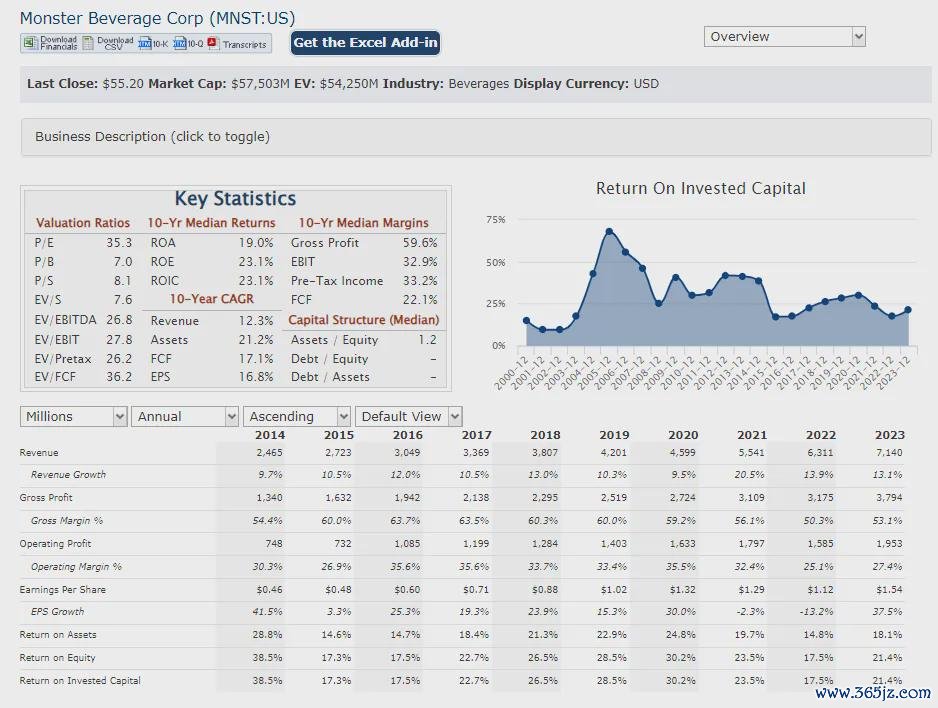Click the Return on Invested Capital row label
The width and height of the screenshot is (938, 708).
coord(80,680)
